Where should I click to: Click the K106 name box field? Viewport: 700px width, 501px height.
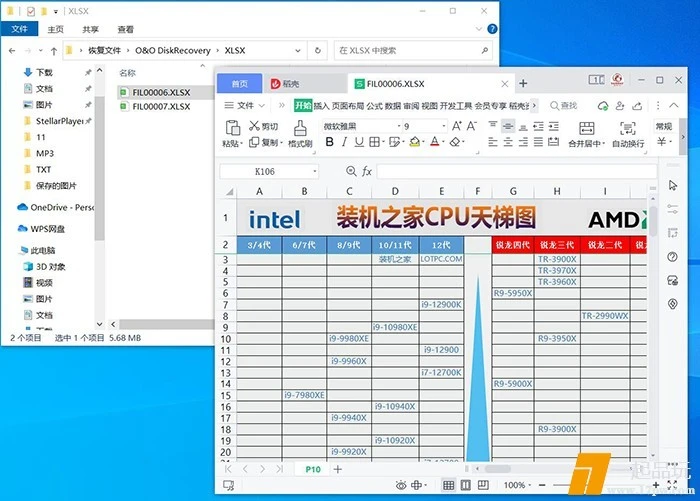pos(266,171)
